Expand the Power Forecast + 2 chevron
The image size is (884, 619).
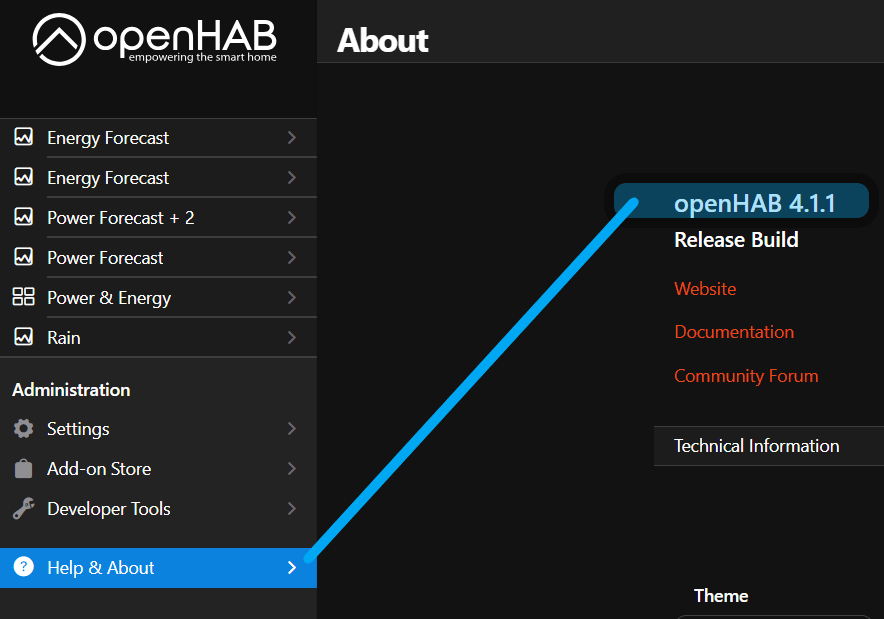click(x=291, y=218)
